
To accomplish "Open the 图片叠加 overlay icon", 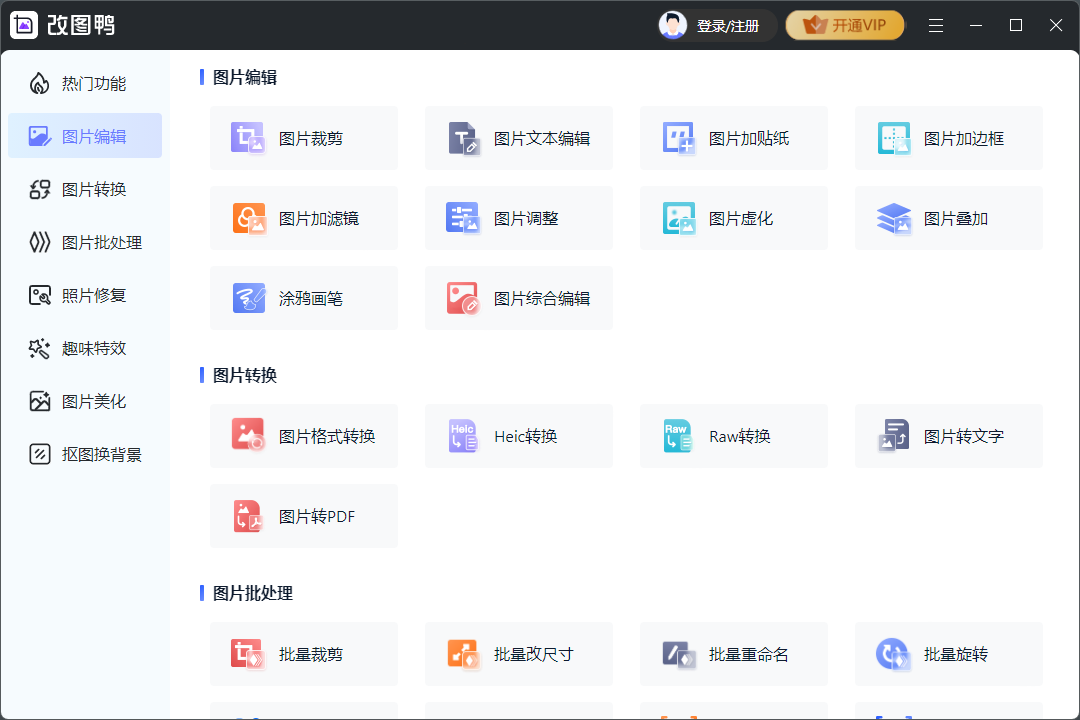I will pyautogui.click(x=894, y=218).
